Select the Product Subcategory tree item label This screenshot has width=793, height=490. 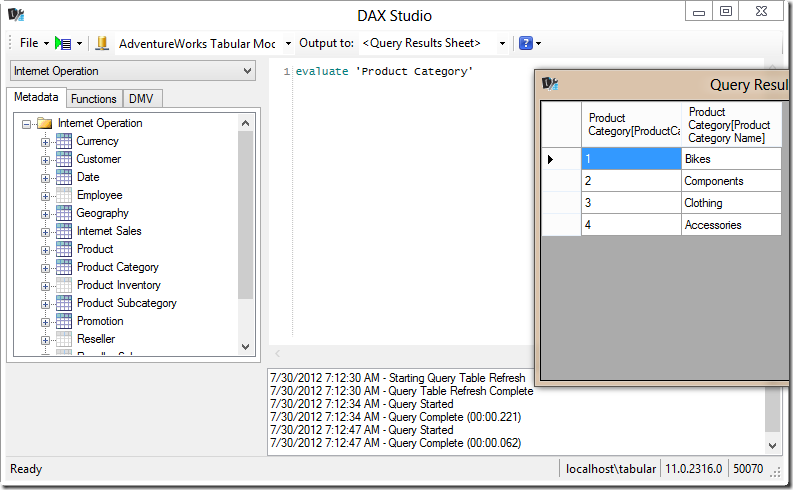[126, 303]
